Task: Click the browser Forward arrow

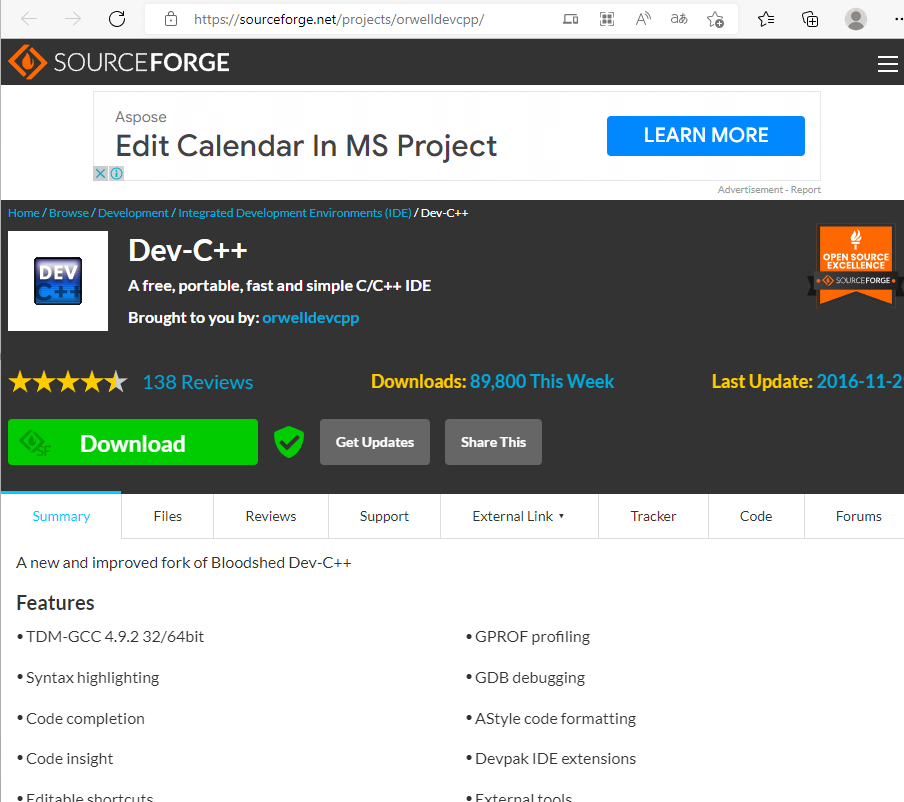Action: click(73, 19)
